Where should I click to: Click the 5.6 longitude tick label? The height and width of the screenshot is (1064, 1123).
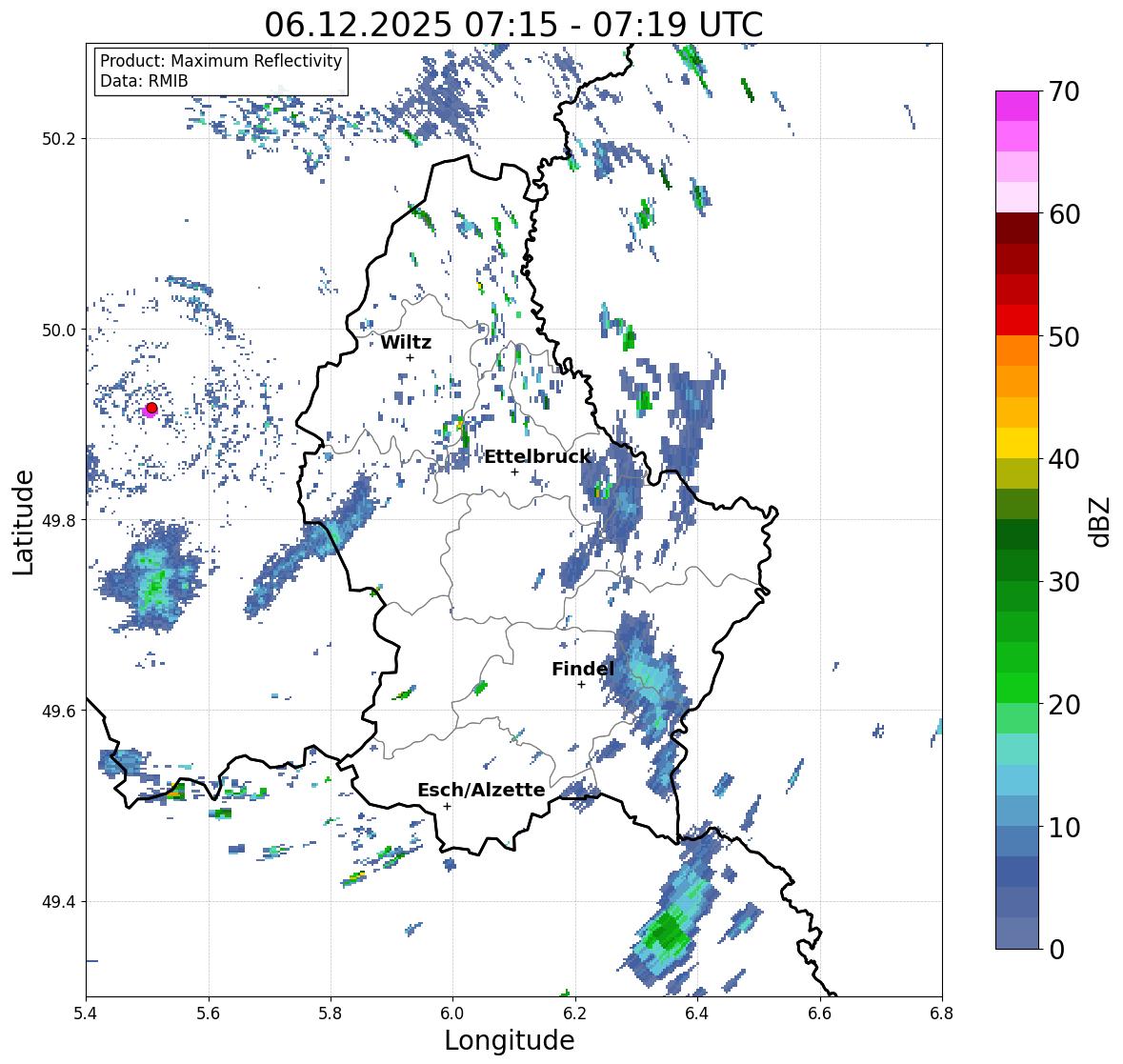(x=209, y=1014)
